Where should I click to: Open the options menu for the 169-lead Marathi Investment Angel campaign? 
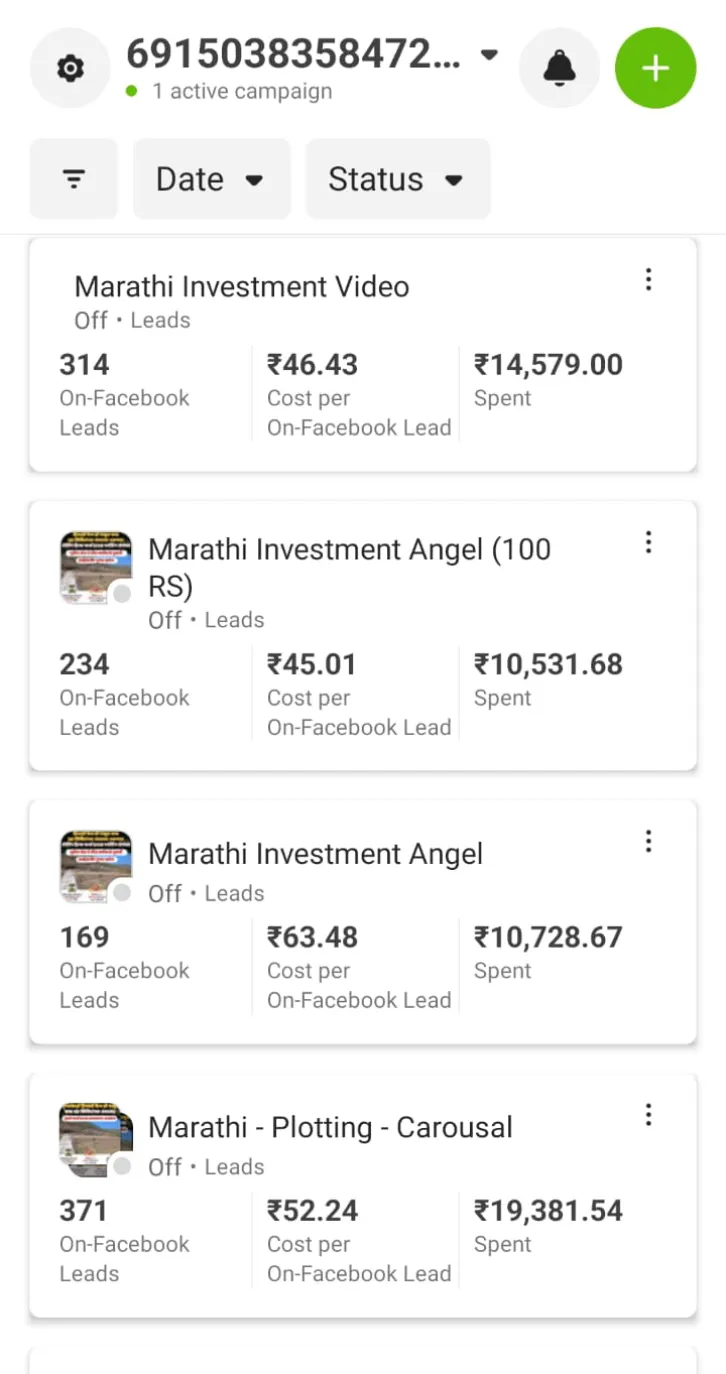click(648, 842)
